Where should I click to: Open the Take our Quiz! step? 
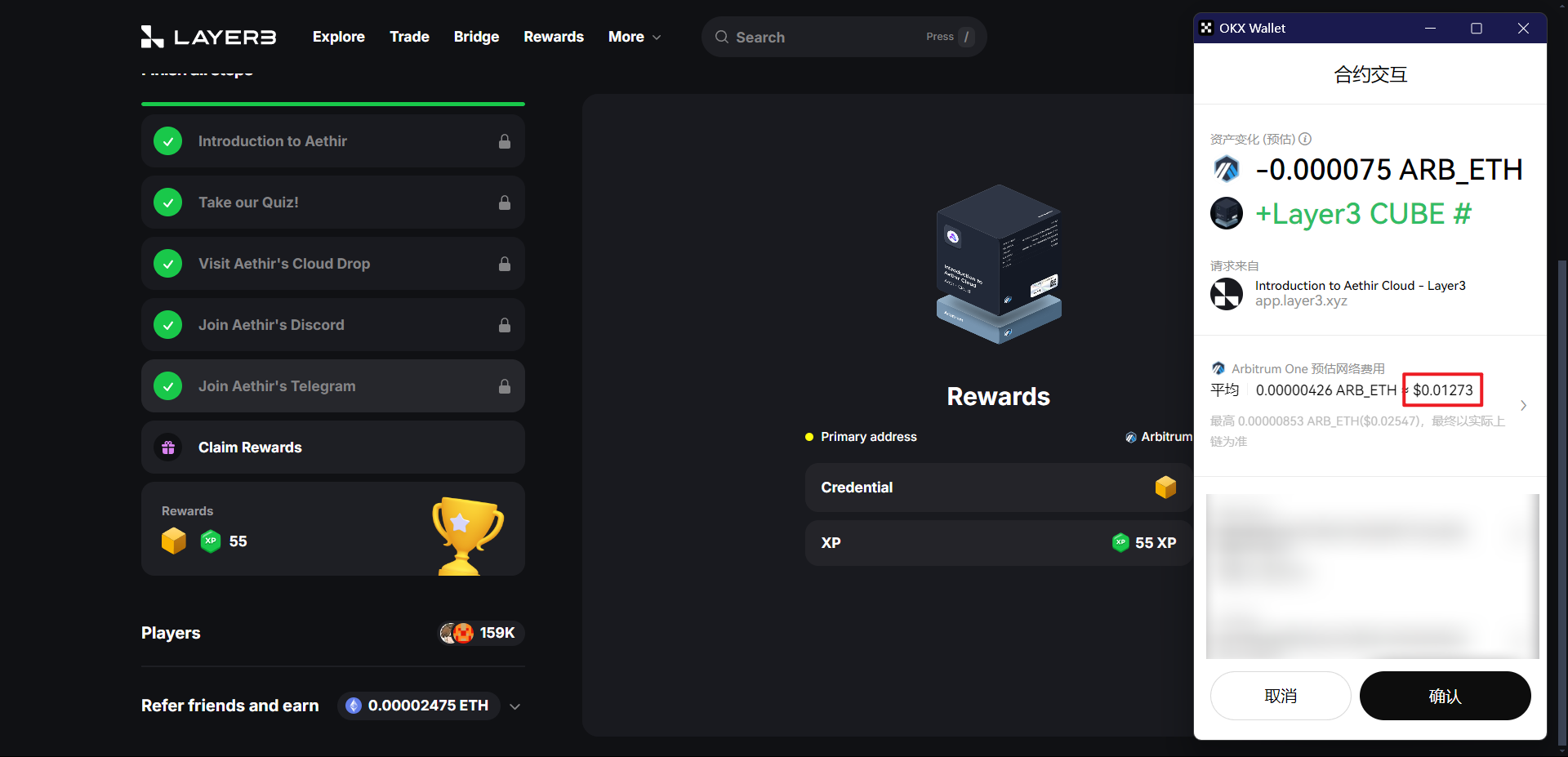click(x=333, y=203)
